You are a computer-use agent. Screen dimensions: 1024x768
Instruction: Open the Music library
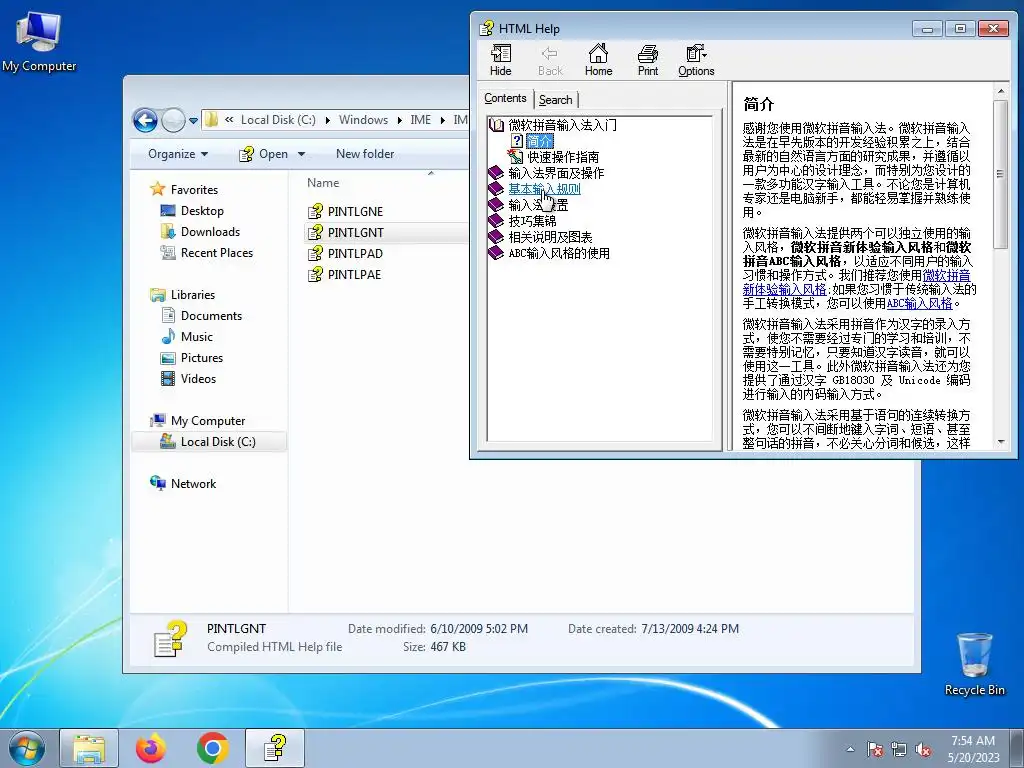[197, 337]
